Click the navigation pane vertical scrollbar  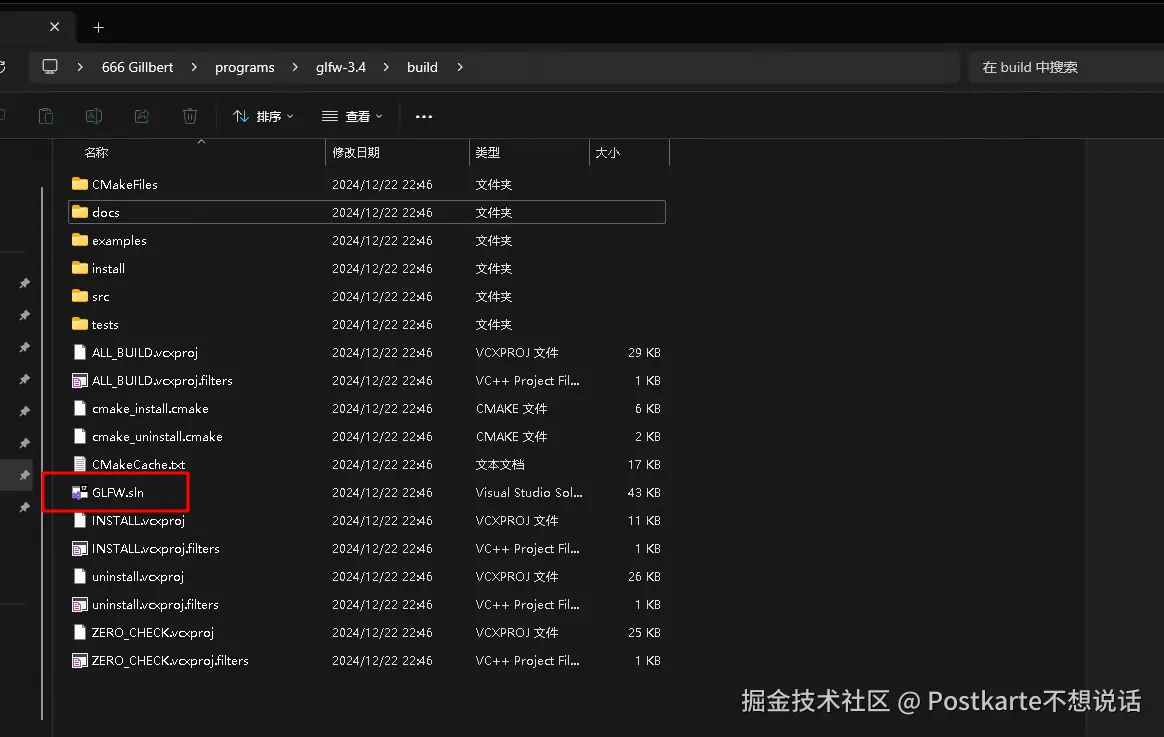(x=42, y=453)
